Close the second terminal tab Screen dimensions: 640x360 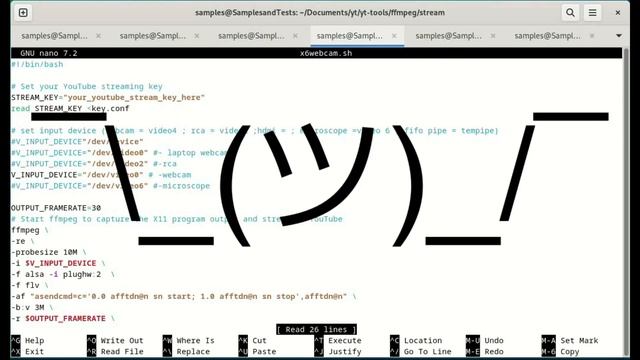pyautogui.click(x=197, y=36)
